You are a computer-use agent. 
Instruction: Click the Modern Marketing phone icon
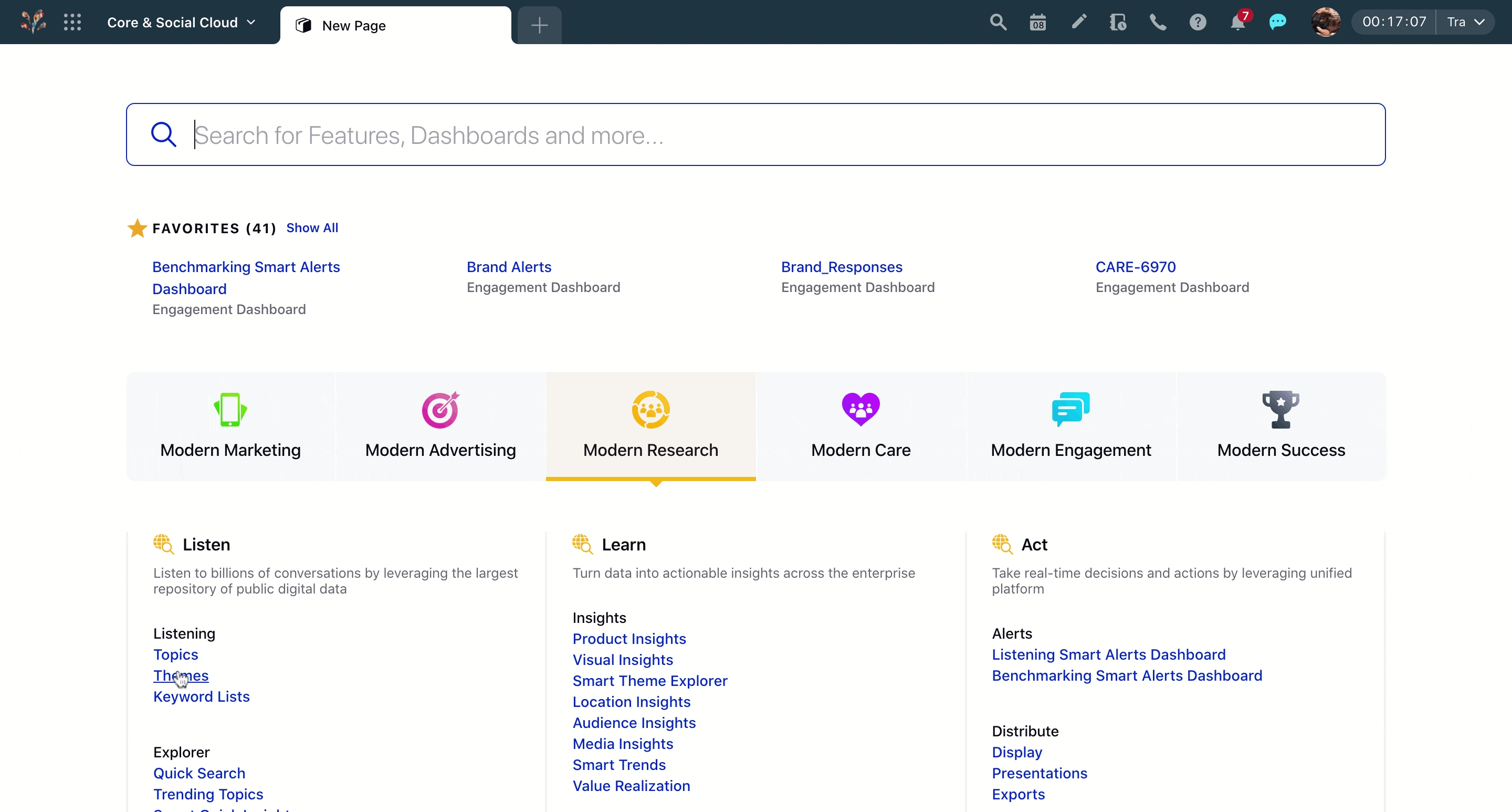click(x=230, y=409)
